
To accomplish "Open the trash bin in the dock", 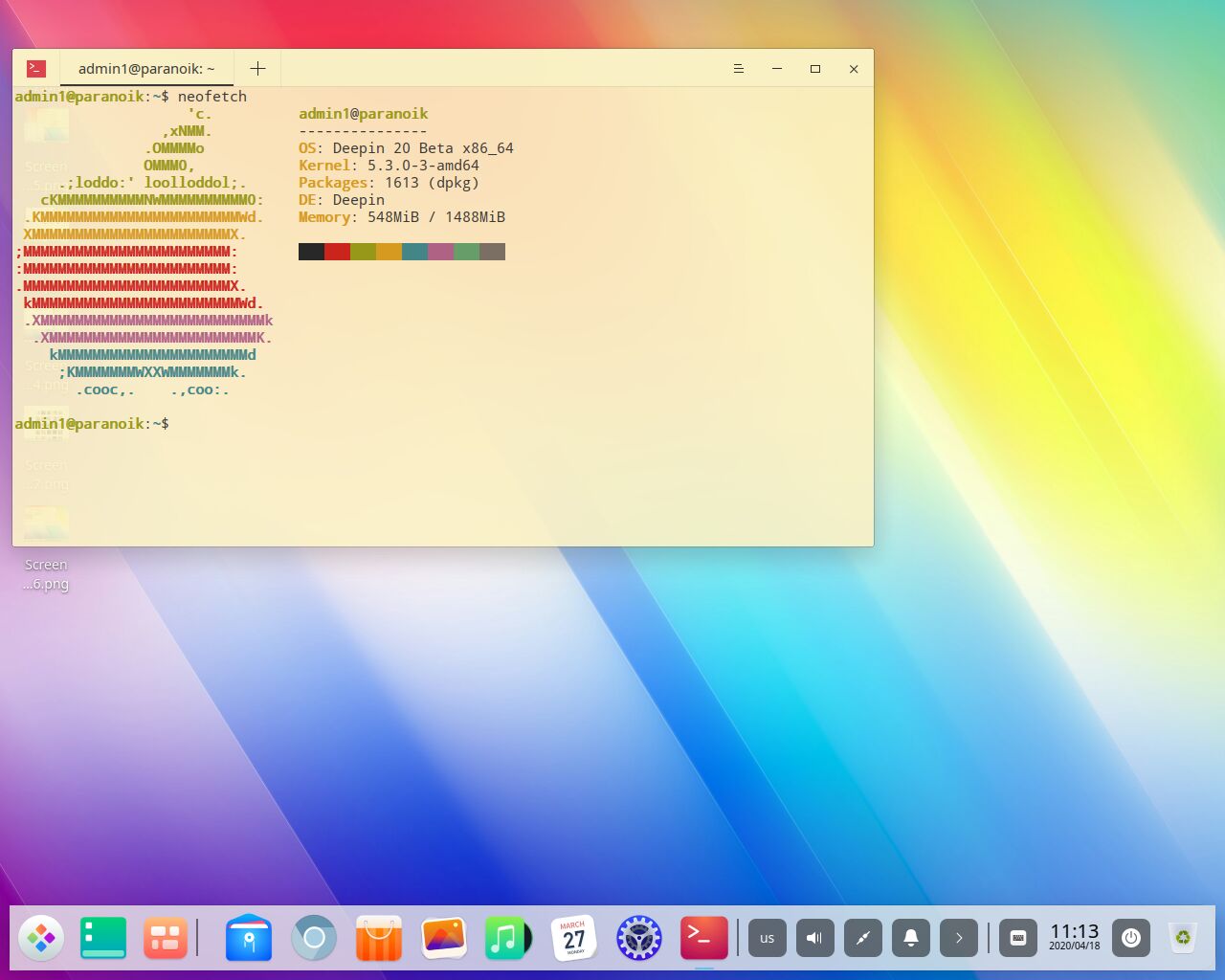I will pos(1183,938).
